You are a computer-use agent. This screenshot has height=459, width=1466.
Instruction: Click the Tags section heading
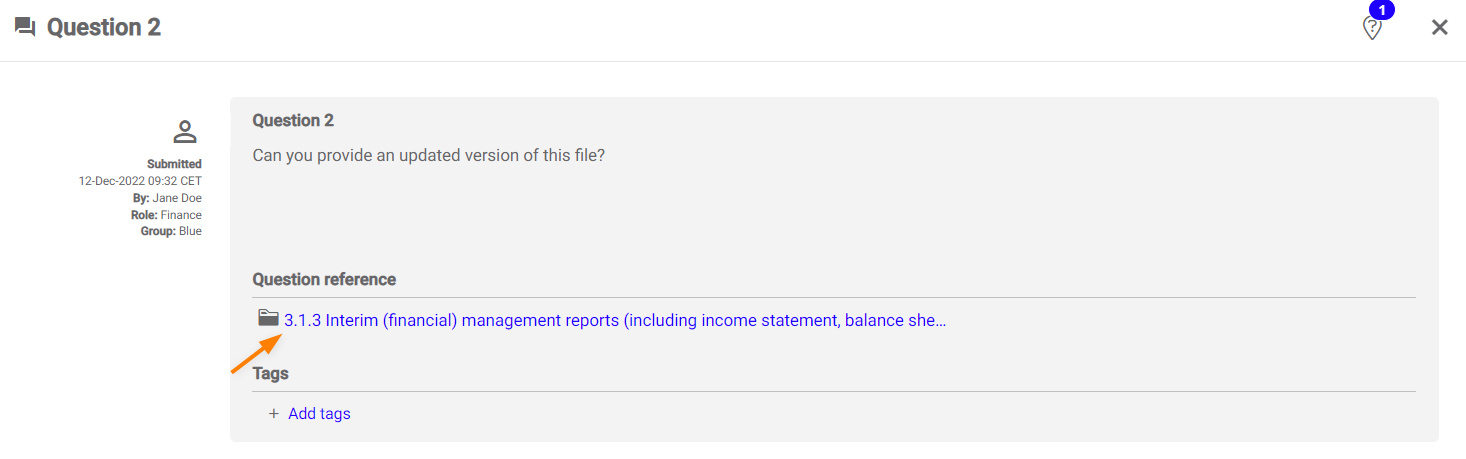270,374
